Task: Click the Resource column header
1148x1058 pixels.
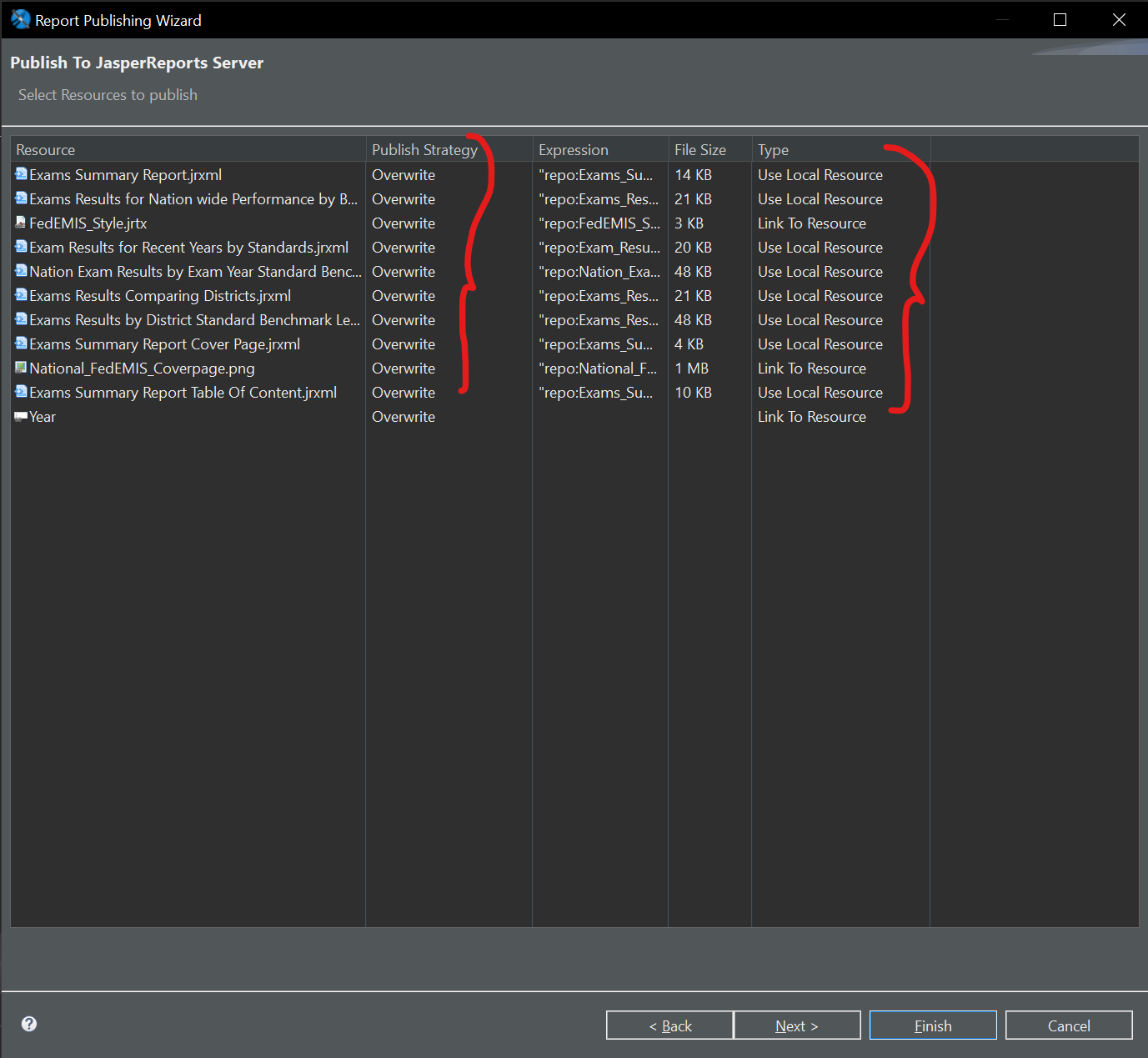Action: coord(46,150)
